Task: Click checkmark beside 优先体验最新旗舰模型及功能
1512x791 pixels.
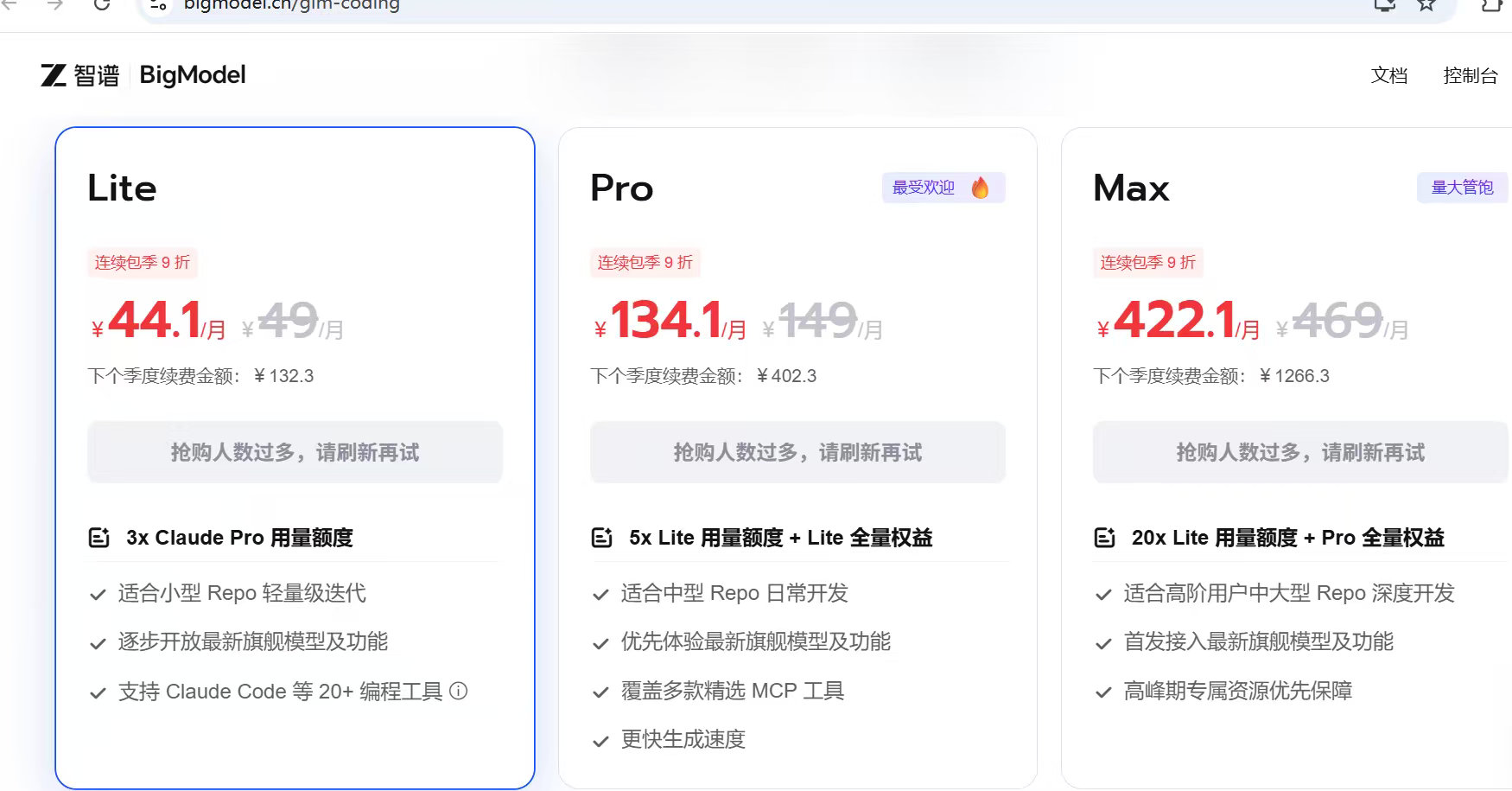Action: click(x=600, y=643)
